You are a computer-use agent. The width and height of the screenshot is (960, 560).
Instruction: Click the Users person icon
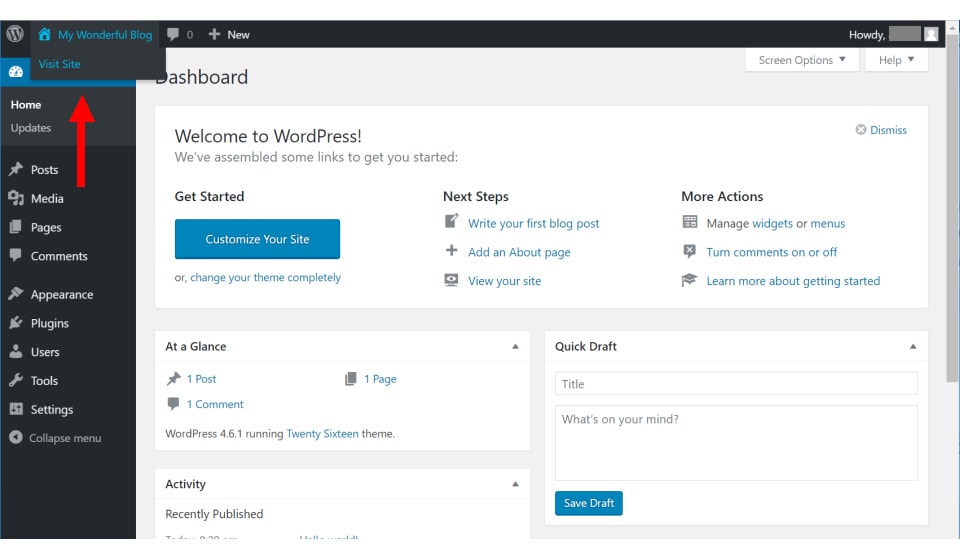tap(16, 351)
